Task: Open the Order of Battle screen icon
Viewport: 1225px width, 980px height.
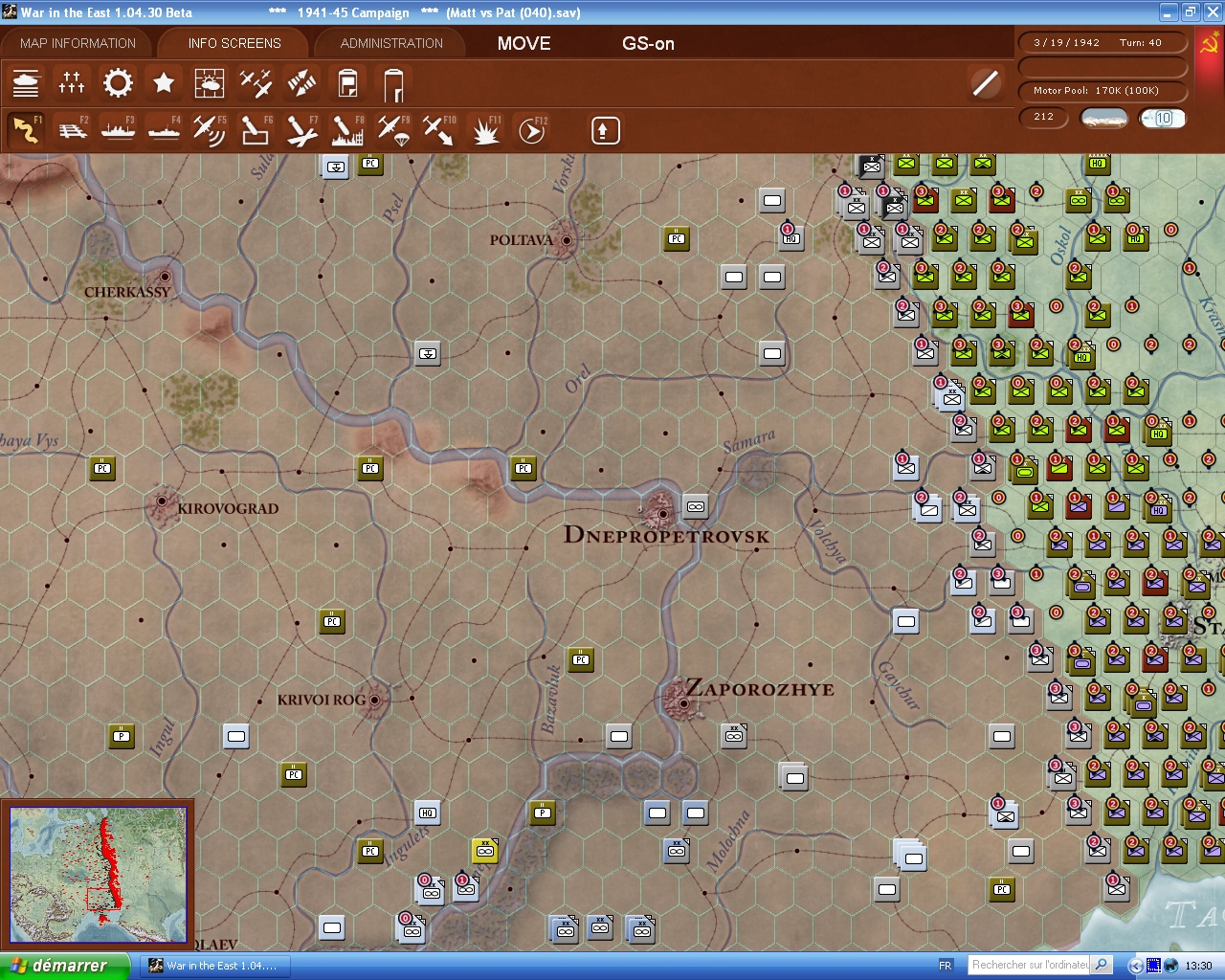Action: tap(26, 83)
